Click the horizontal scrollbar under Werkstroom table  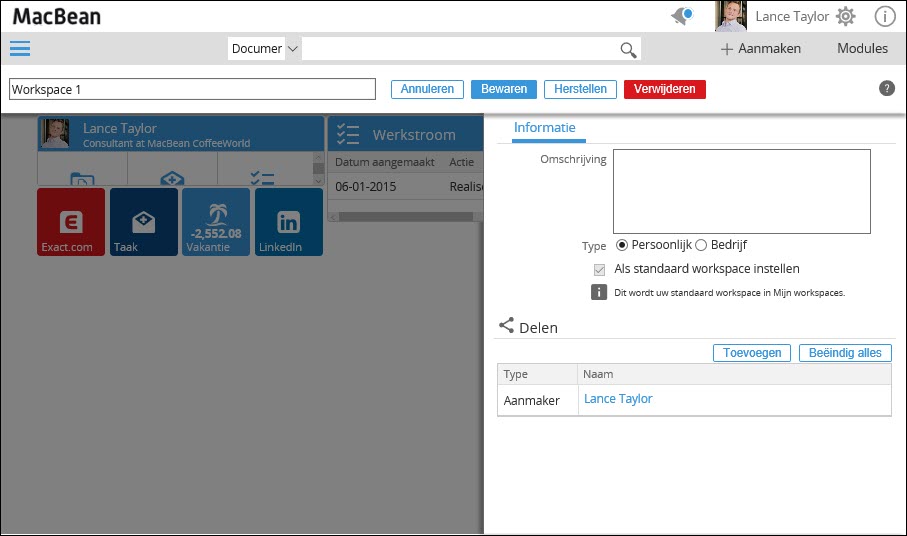[x=405, y=217]
